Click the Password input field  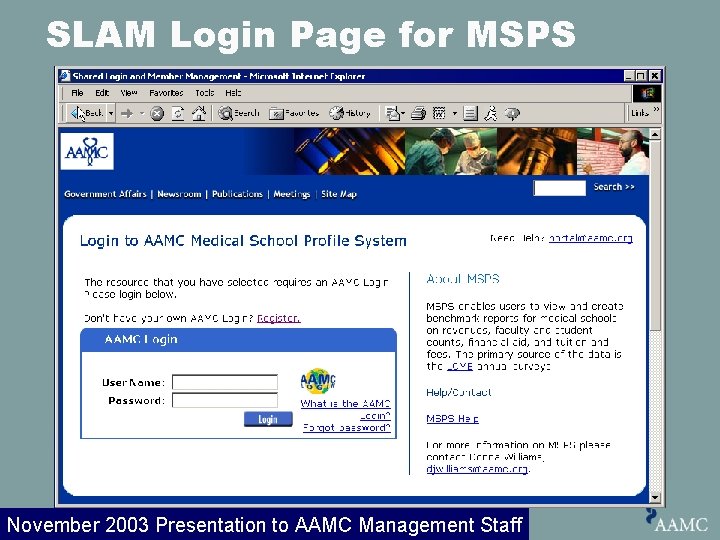(225, 400)
